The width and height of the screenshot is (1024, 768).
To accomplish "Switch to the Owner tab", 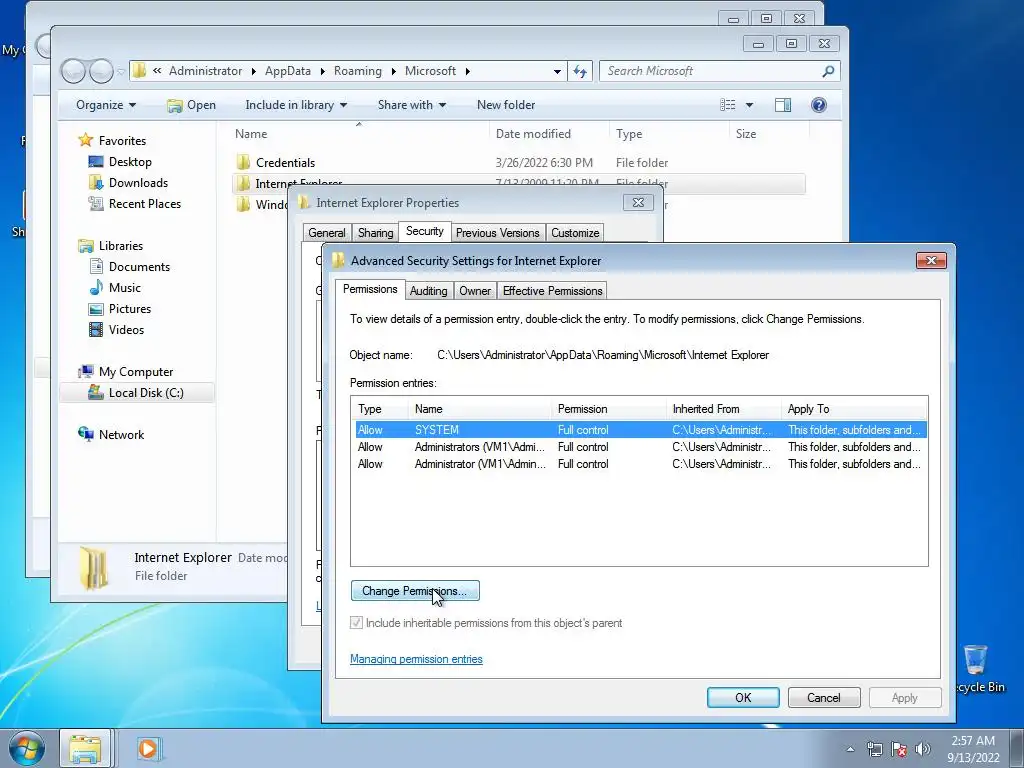I will coord(475,291).
